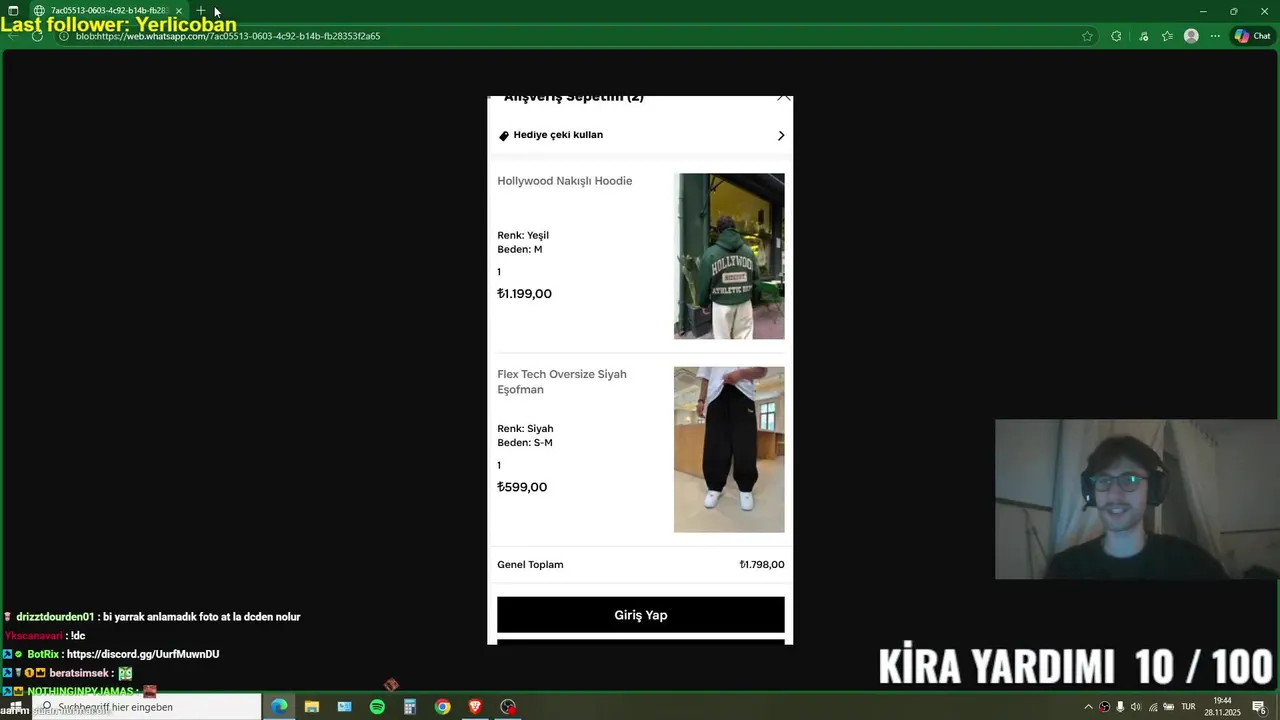Click the microphone tray icon
Viewport: 1280px width, 720px height.
click(x=1120, y=707)
